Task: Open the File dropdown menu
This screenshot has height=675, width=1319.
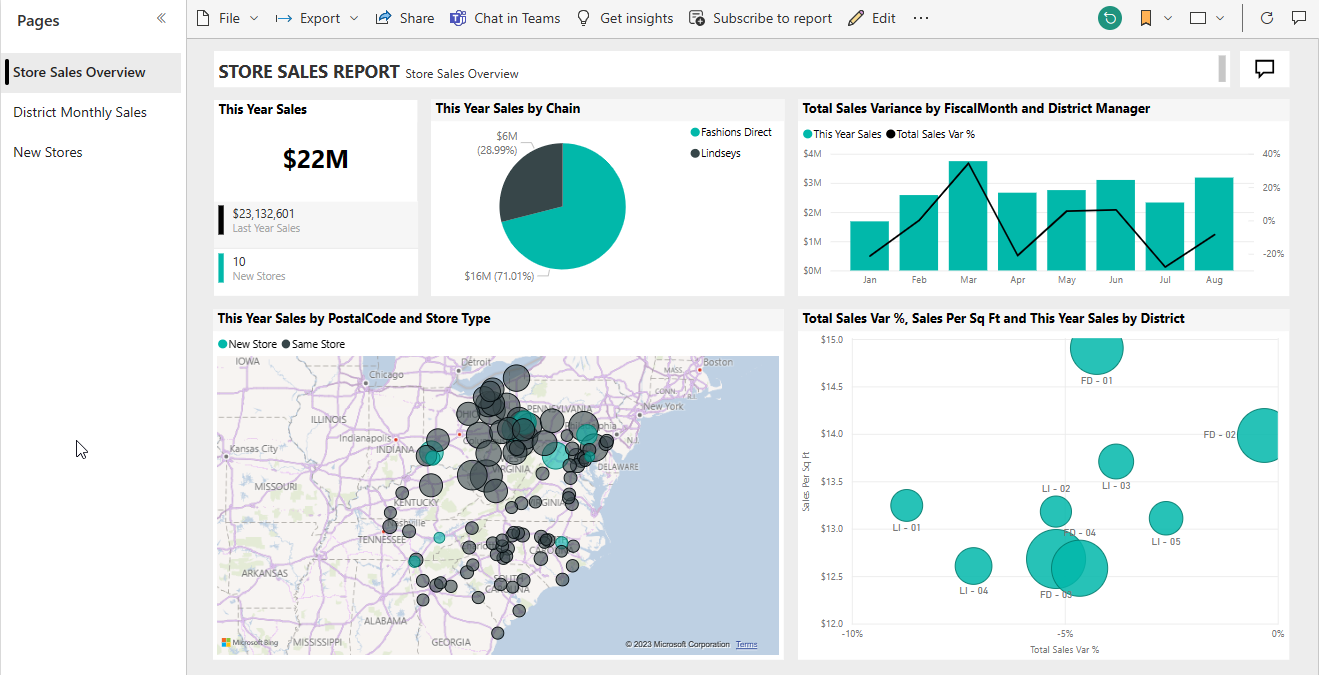Action: click(228, 18)
